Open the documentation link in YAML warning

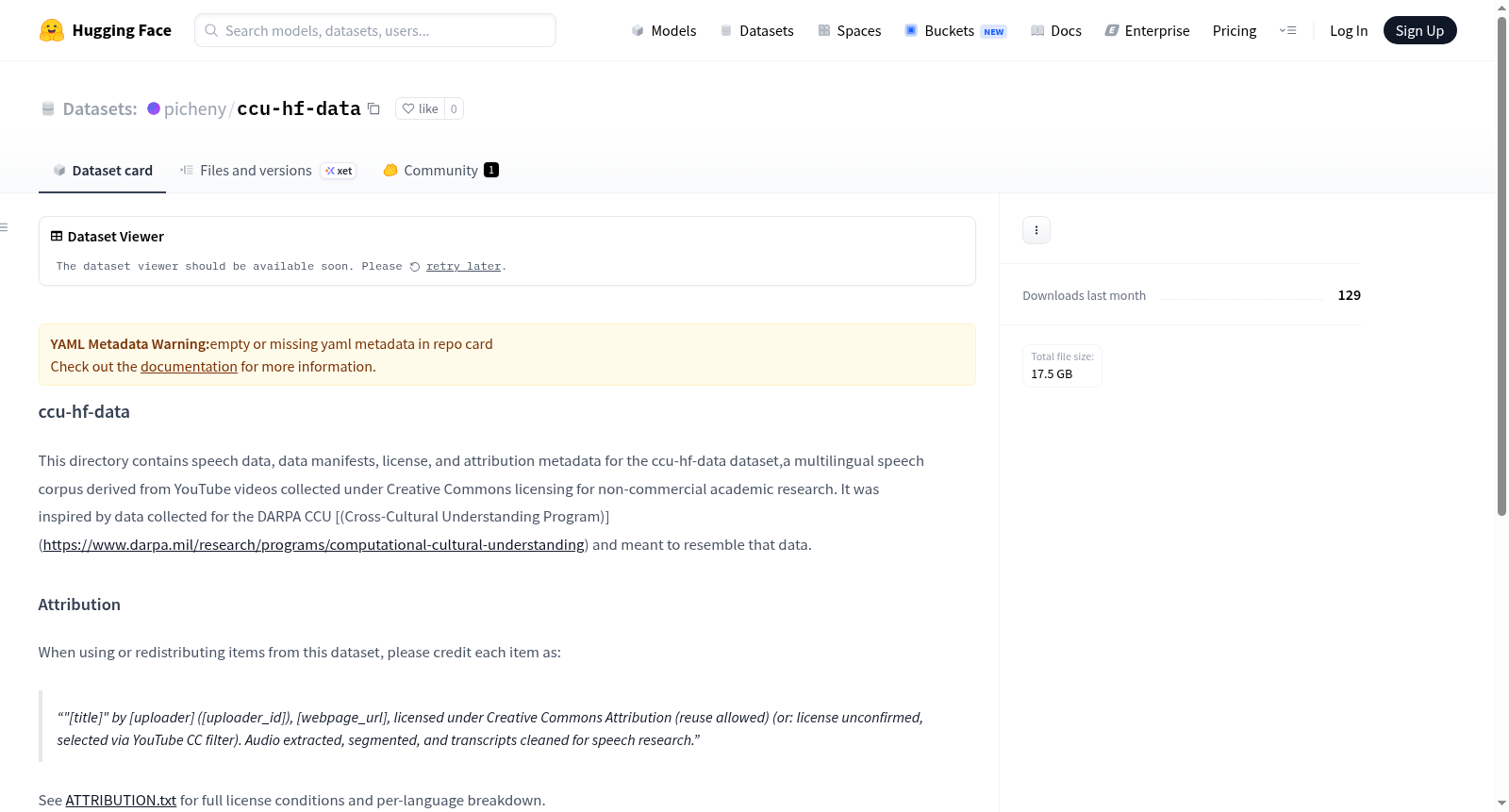[x=189, y=367]
